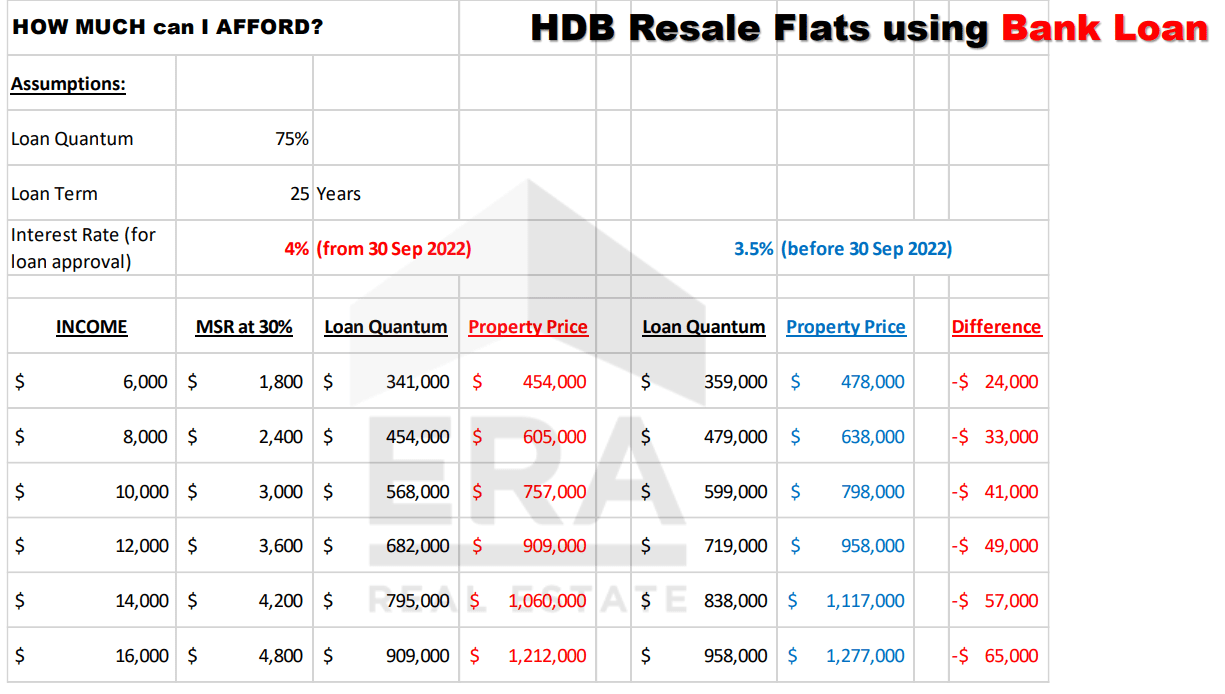The width and height of the screenshot is (1225, 694).
Task: Click the 'HOW MUCH can I AFFORD?' title cell
Action: tap(167, 27)
